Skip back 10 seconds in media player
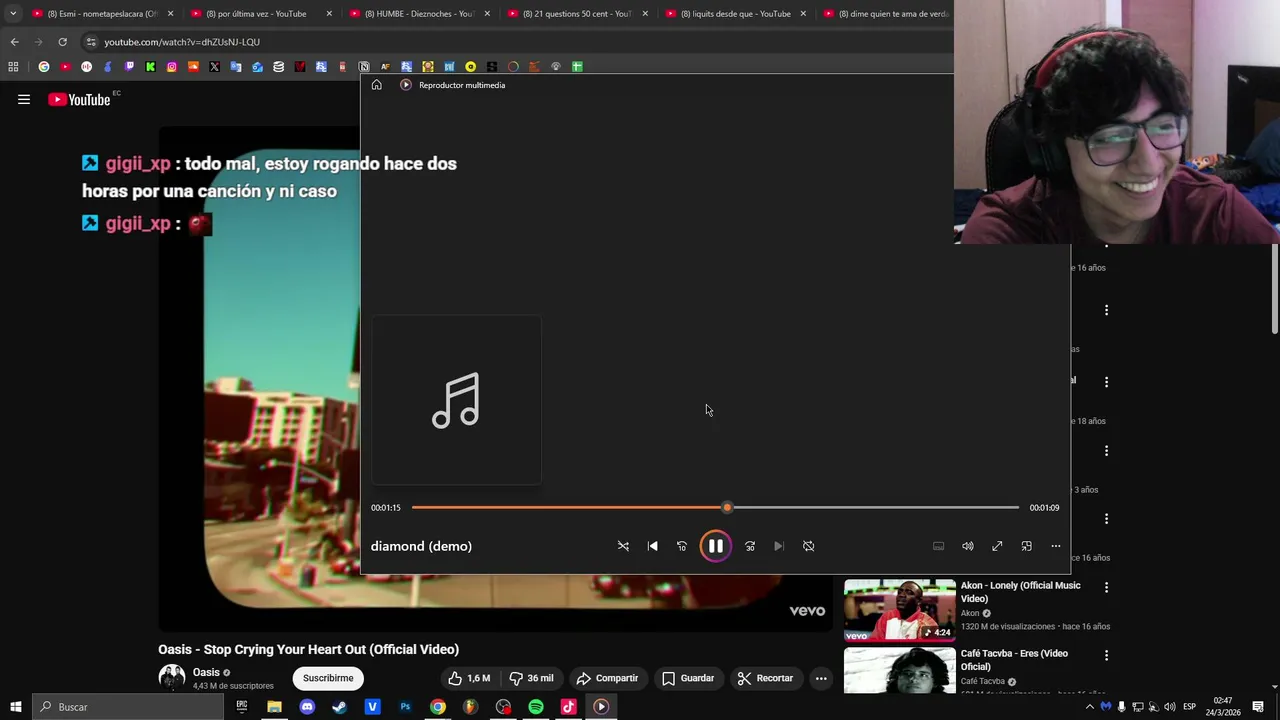1280x720 pixels. [x=682, y=546]
